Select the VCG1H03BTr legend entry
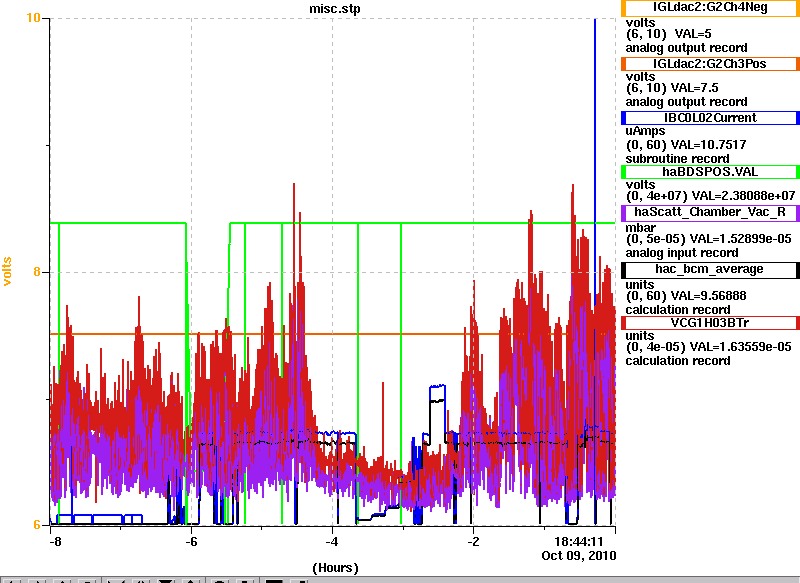The image size is (800, 583). (710, 323)
